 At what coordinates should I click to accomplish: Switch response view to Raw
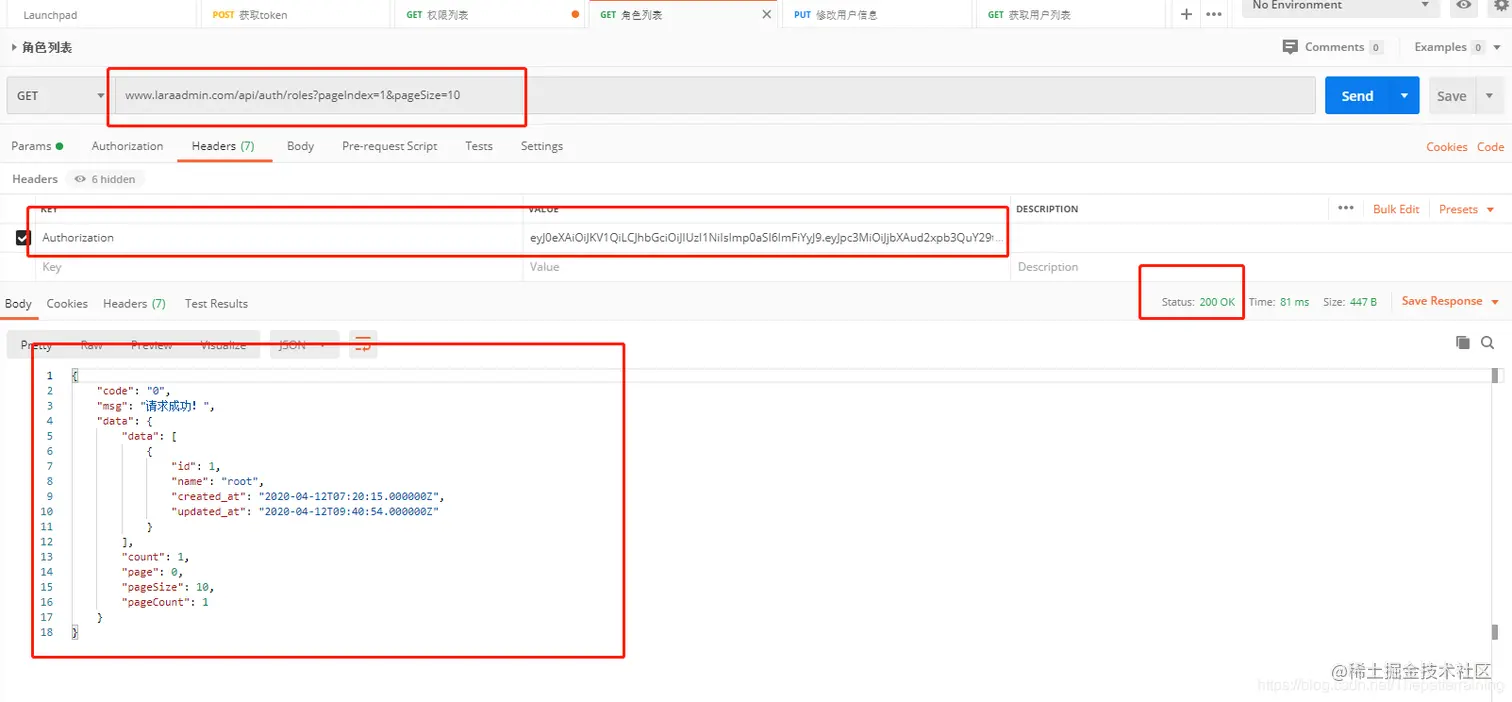pos(91,345)
